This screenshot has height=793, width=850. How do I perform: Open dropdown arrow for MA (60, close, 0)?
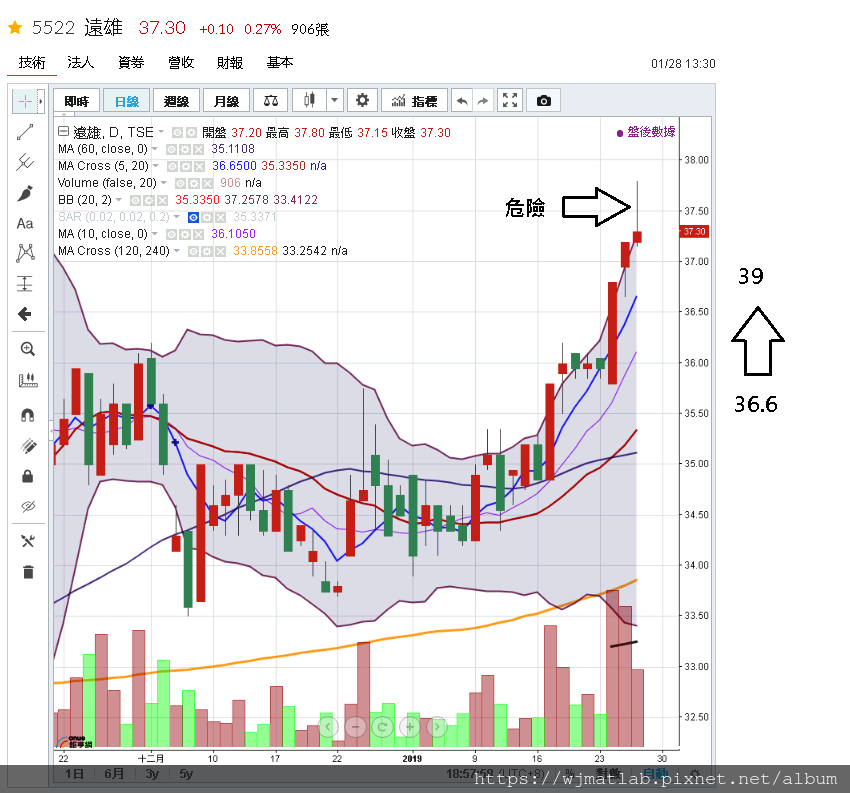[x=155, y=149]
